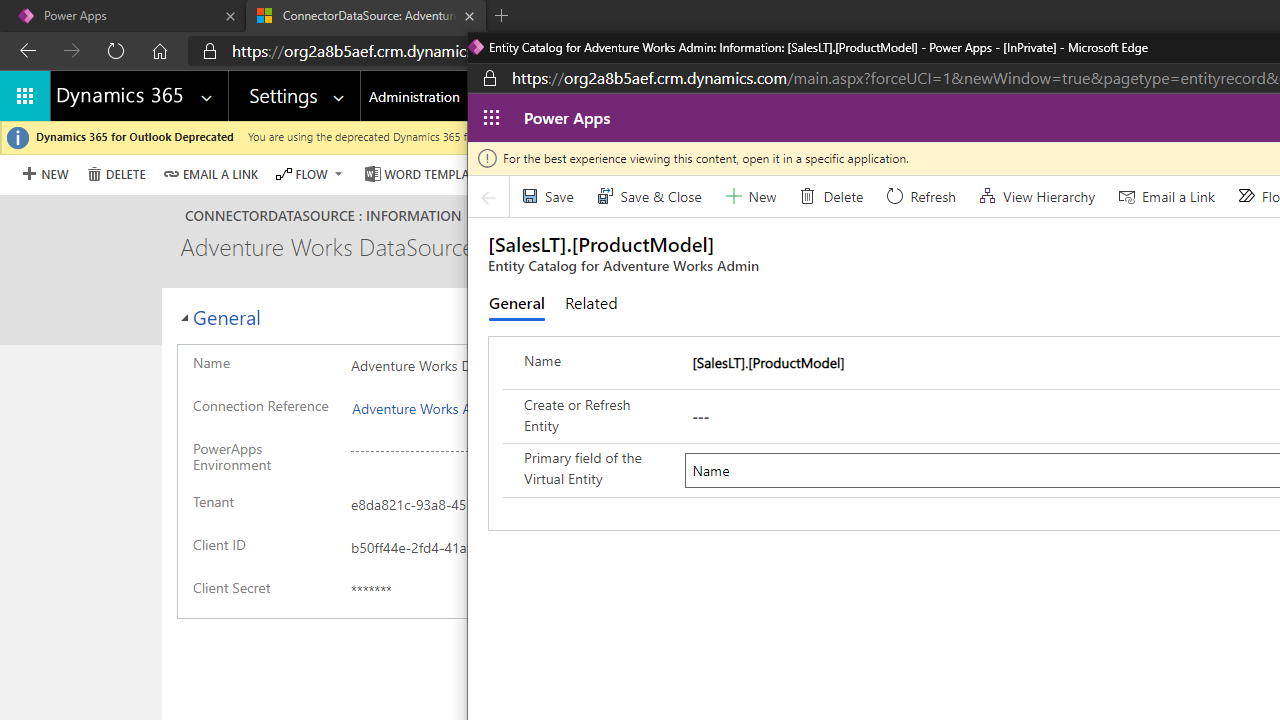Open Administration in navigation bar
Viewport: 1280px width, 720px height.
point(414,97)
